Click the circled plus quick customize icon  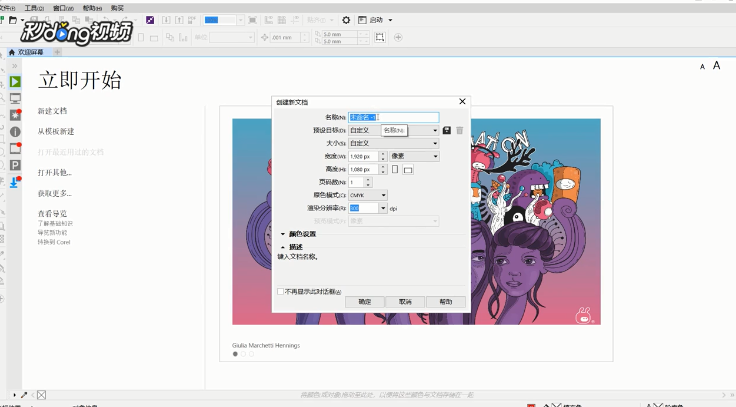click(x=398, y=38)
